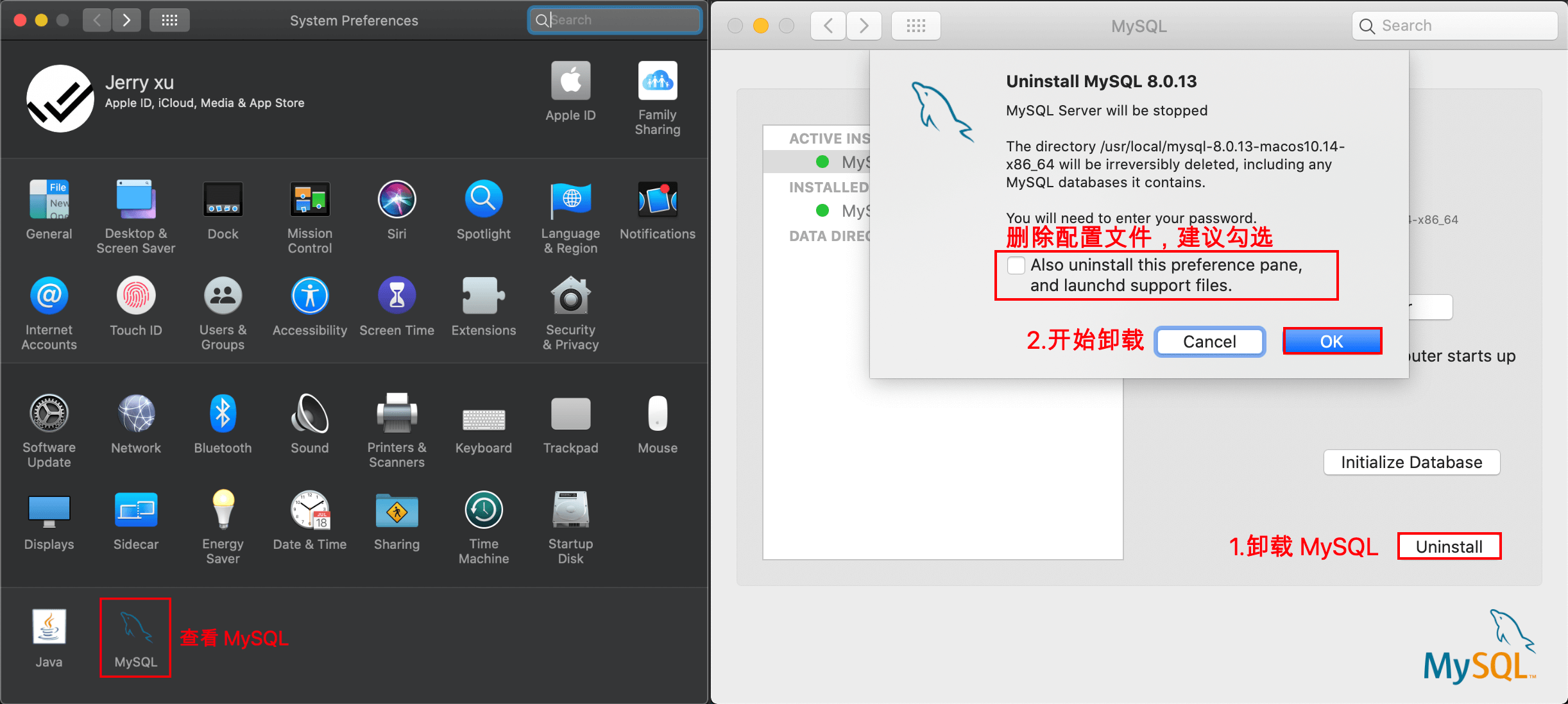The height and width of the screenshot is (704, 1568).
Task: Open the MySQL preference pane
Action: pyautogui.click(x=136, y=639)
